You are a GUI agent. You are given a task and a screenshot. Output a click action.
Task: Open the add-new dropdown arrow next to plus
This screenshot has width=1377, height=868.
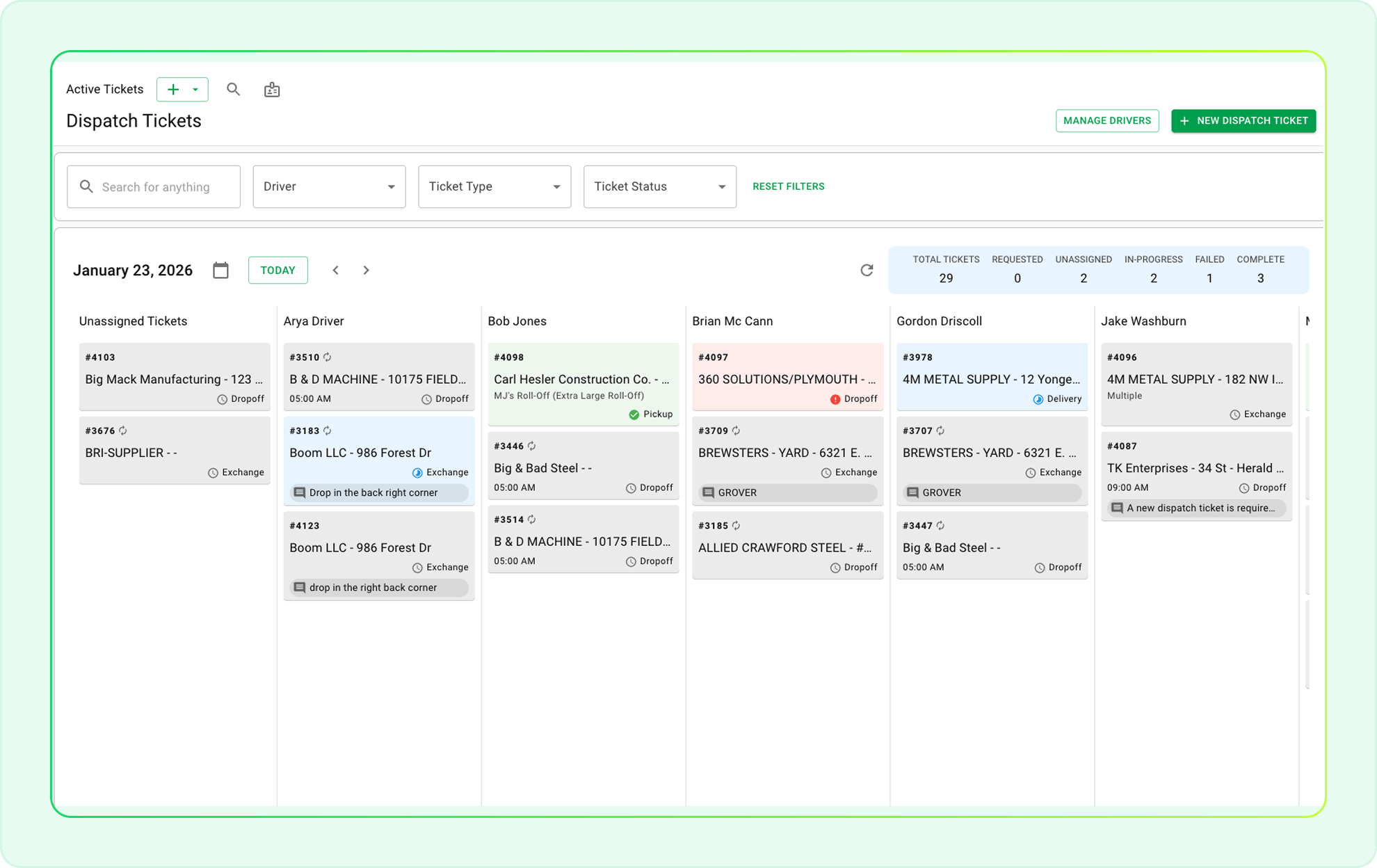pos(195,90)
